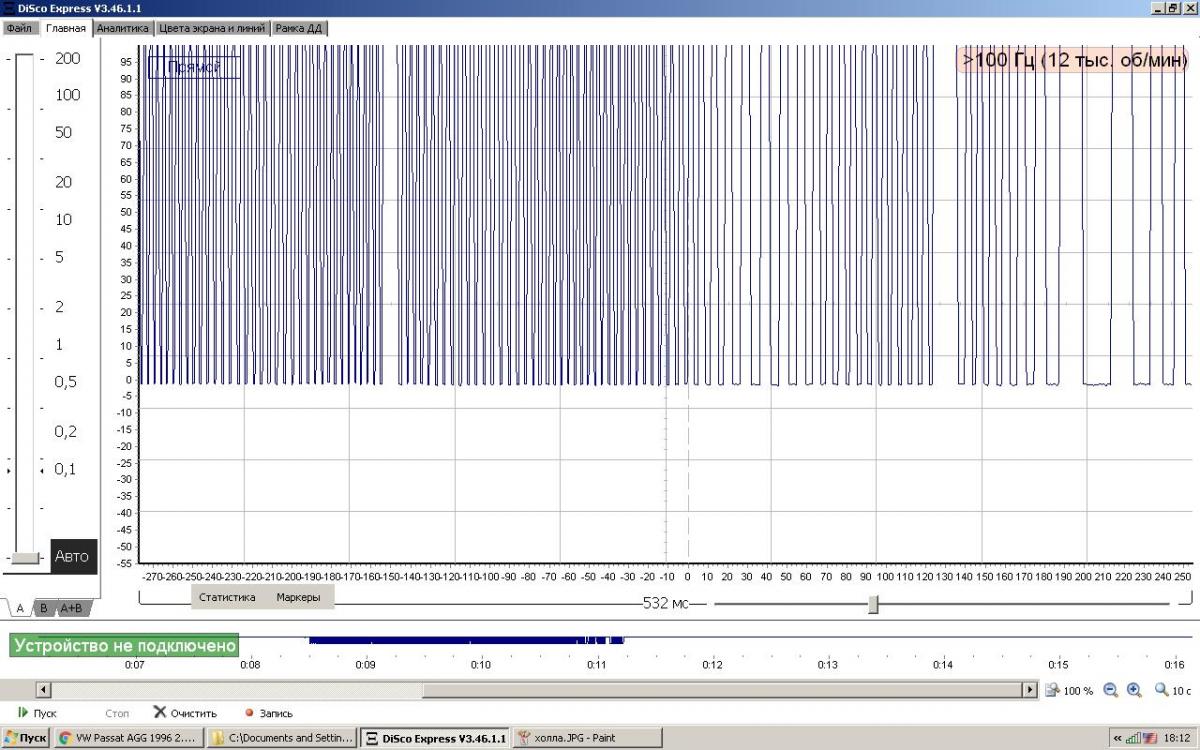Expand the Статистика panel
The image size is (1200, 750).
227,597
